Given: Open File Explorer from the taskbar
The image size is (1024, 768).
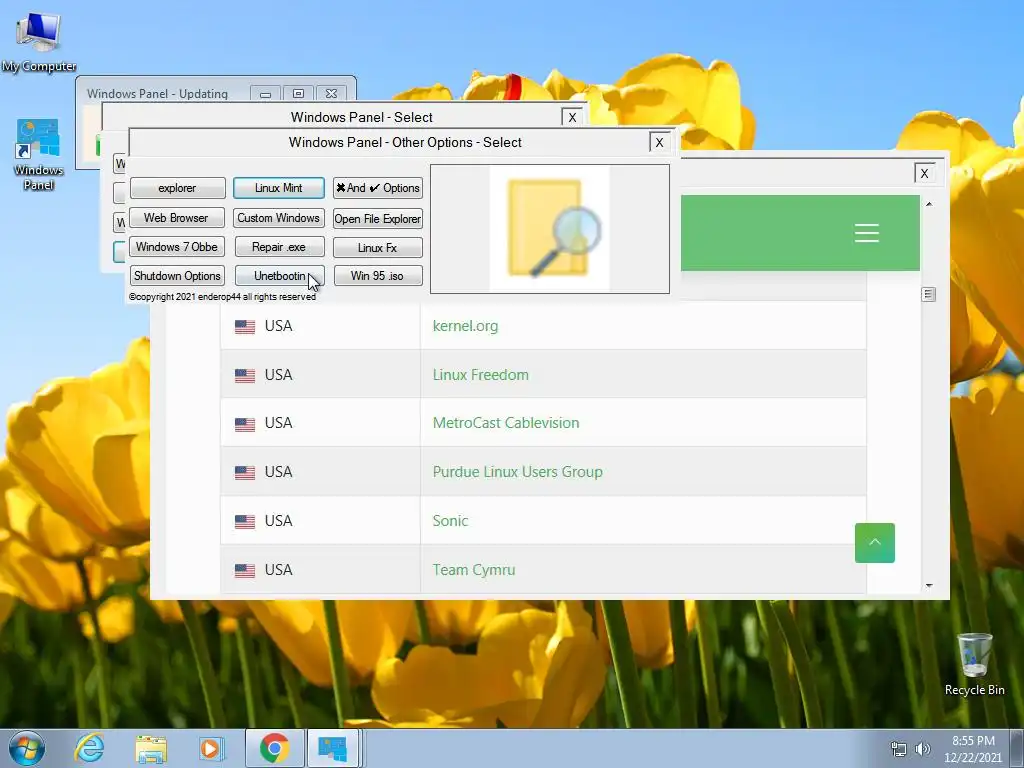Looking at the screenshot, I should (x=151, y=748).
